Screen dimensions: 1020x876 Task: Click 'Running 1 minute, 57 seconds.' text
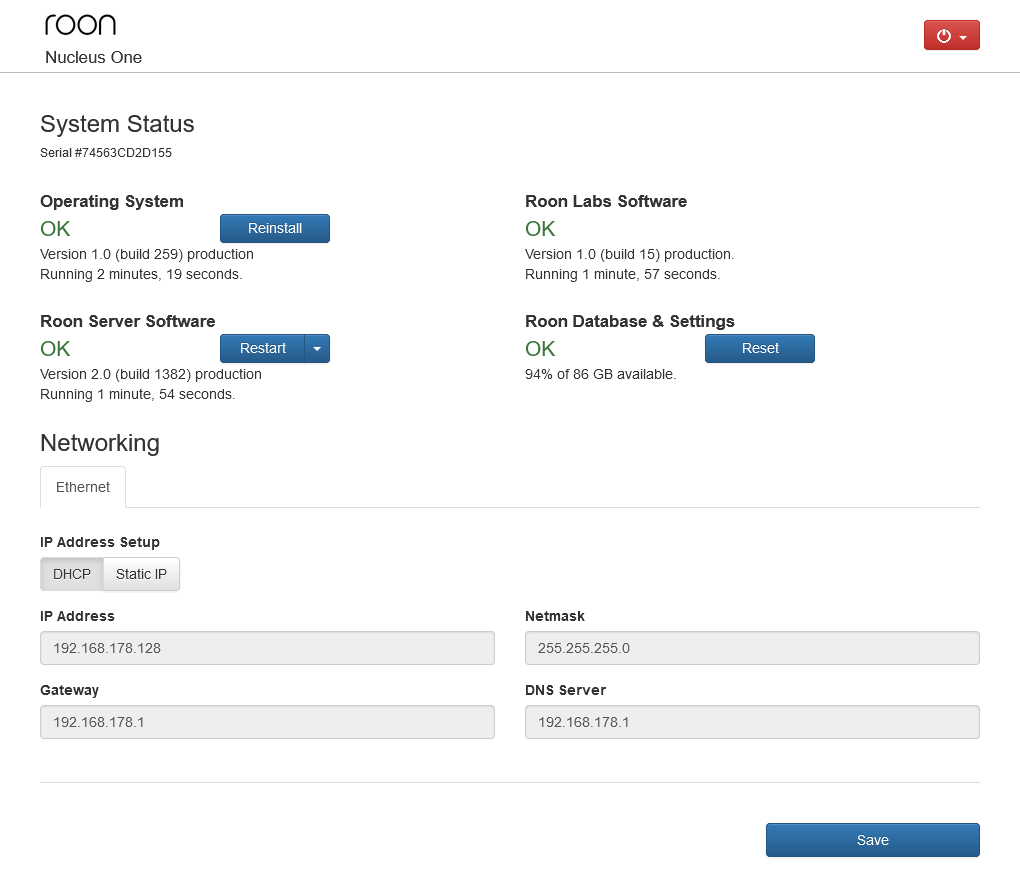[623, 274]
